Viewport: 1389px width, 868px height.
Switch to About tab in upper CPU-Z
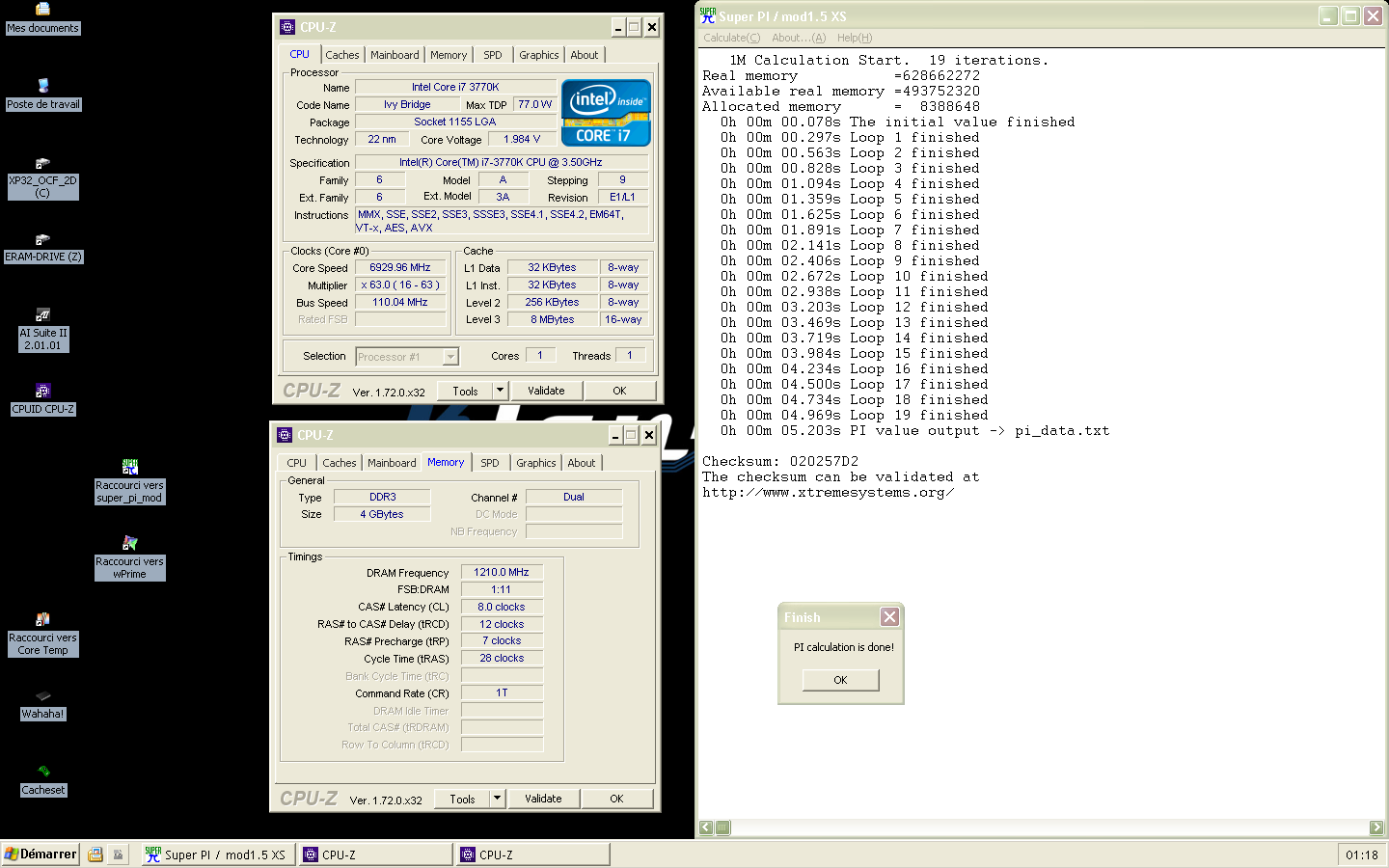coord(584,55)
